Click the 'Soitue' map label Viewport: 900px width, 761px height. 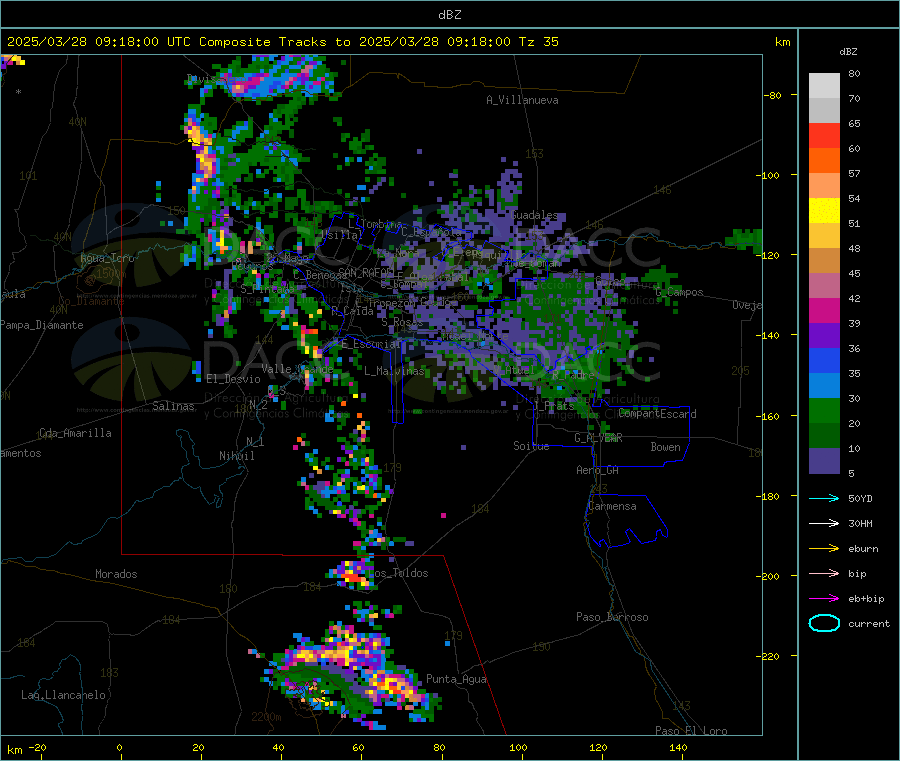[x=531, y=446]
